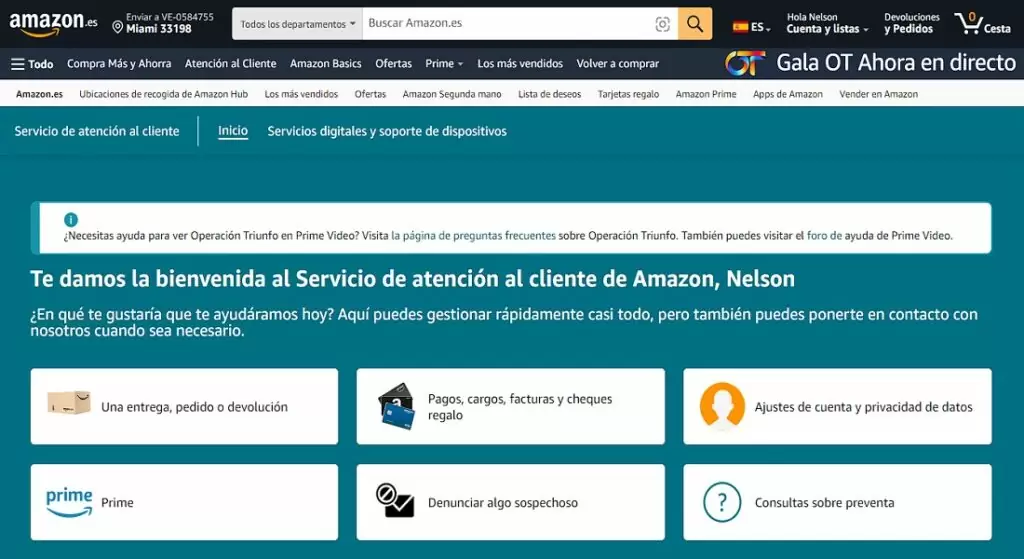Open the Amazon.es logo home link
Image resolution: width=1024 pixels, height=559 pixels.
tap(53, 24)
